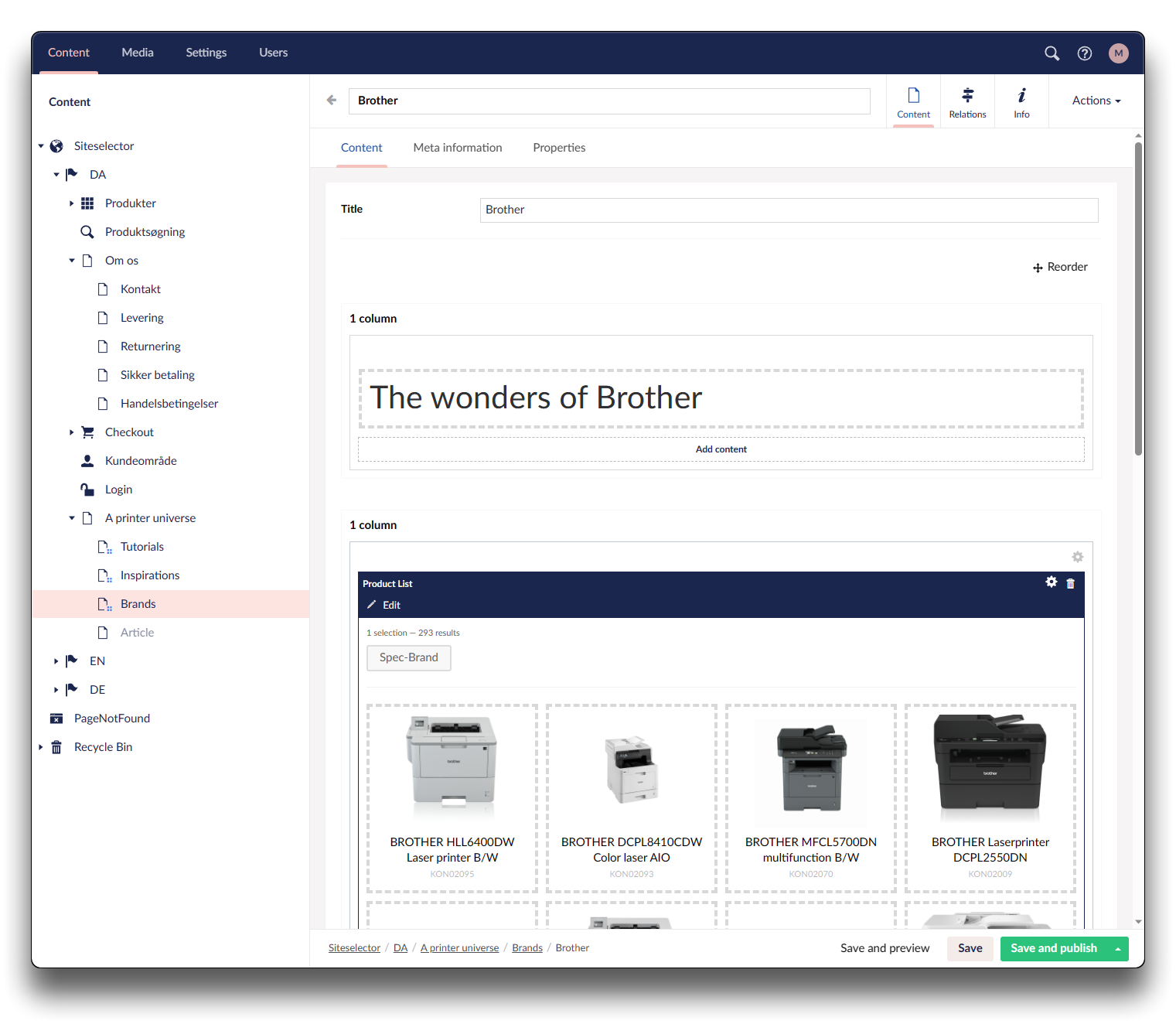Expand the Produkter tree node
This screenshot has height=1024, width=1176.
71,203
